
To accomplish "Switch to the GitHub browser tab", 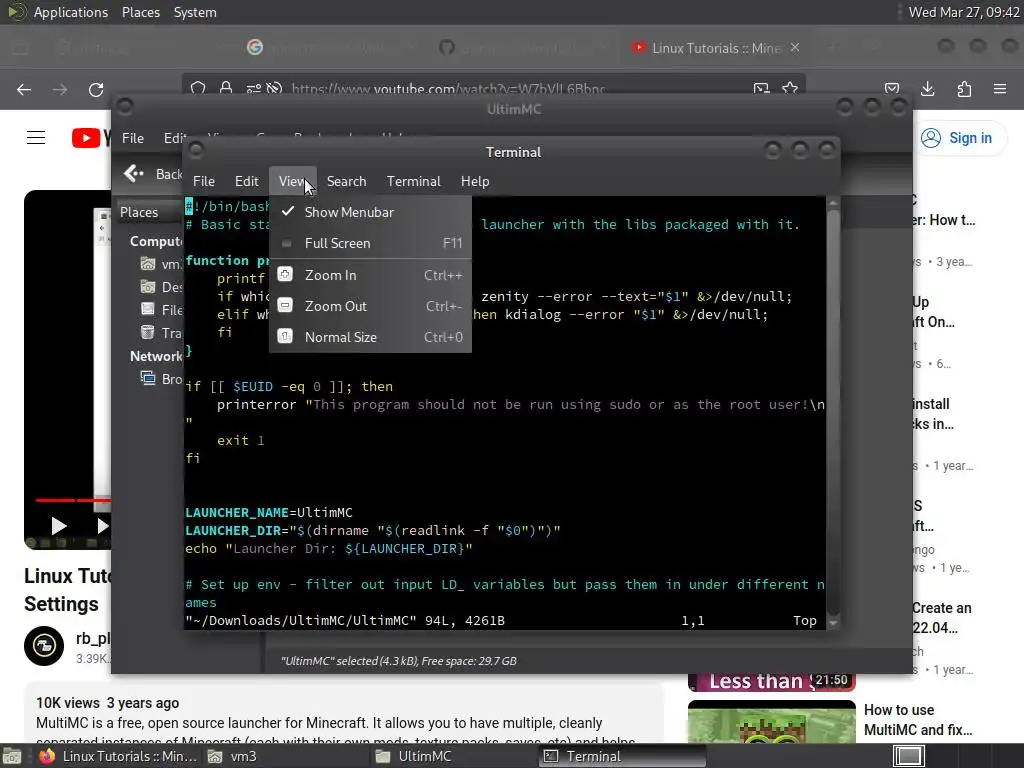I will pos(521,47).
